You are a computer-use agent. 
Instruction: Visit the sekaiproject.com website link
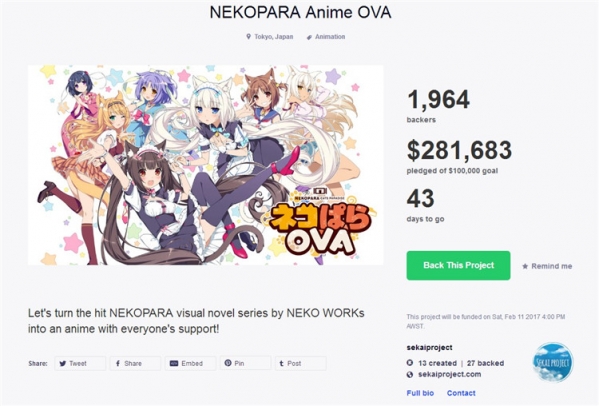(x=450, y=374)
